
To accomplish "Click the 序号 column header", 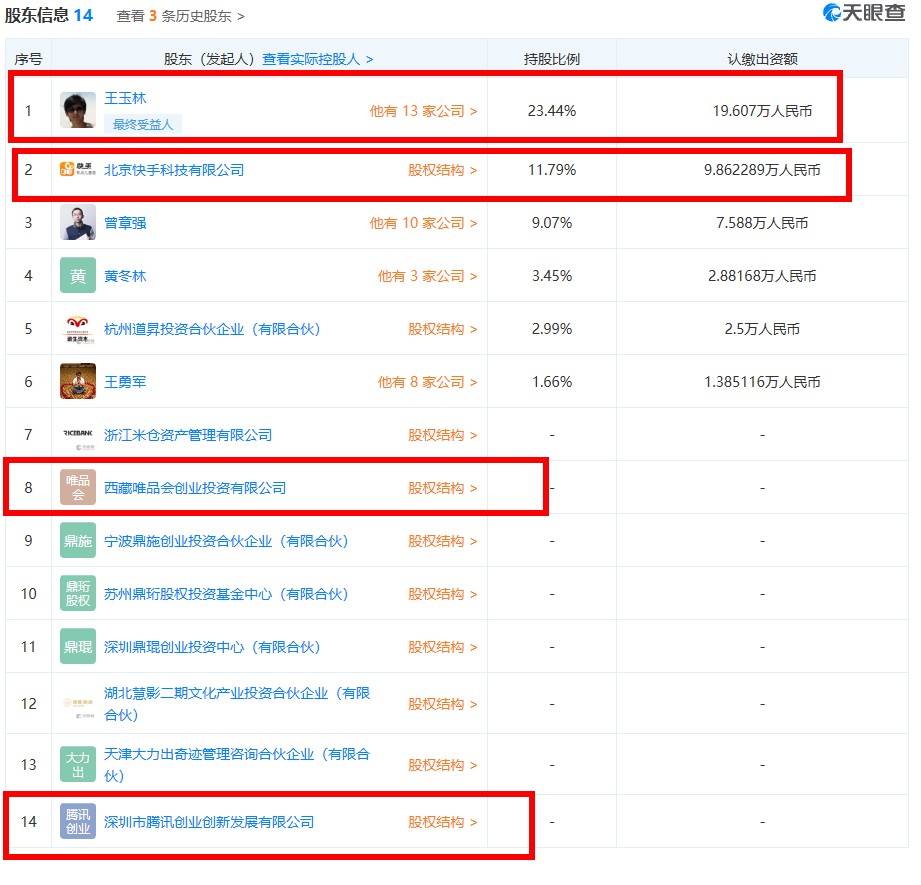I will (x=28, y=59).
